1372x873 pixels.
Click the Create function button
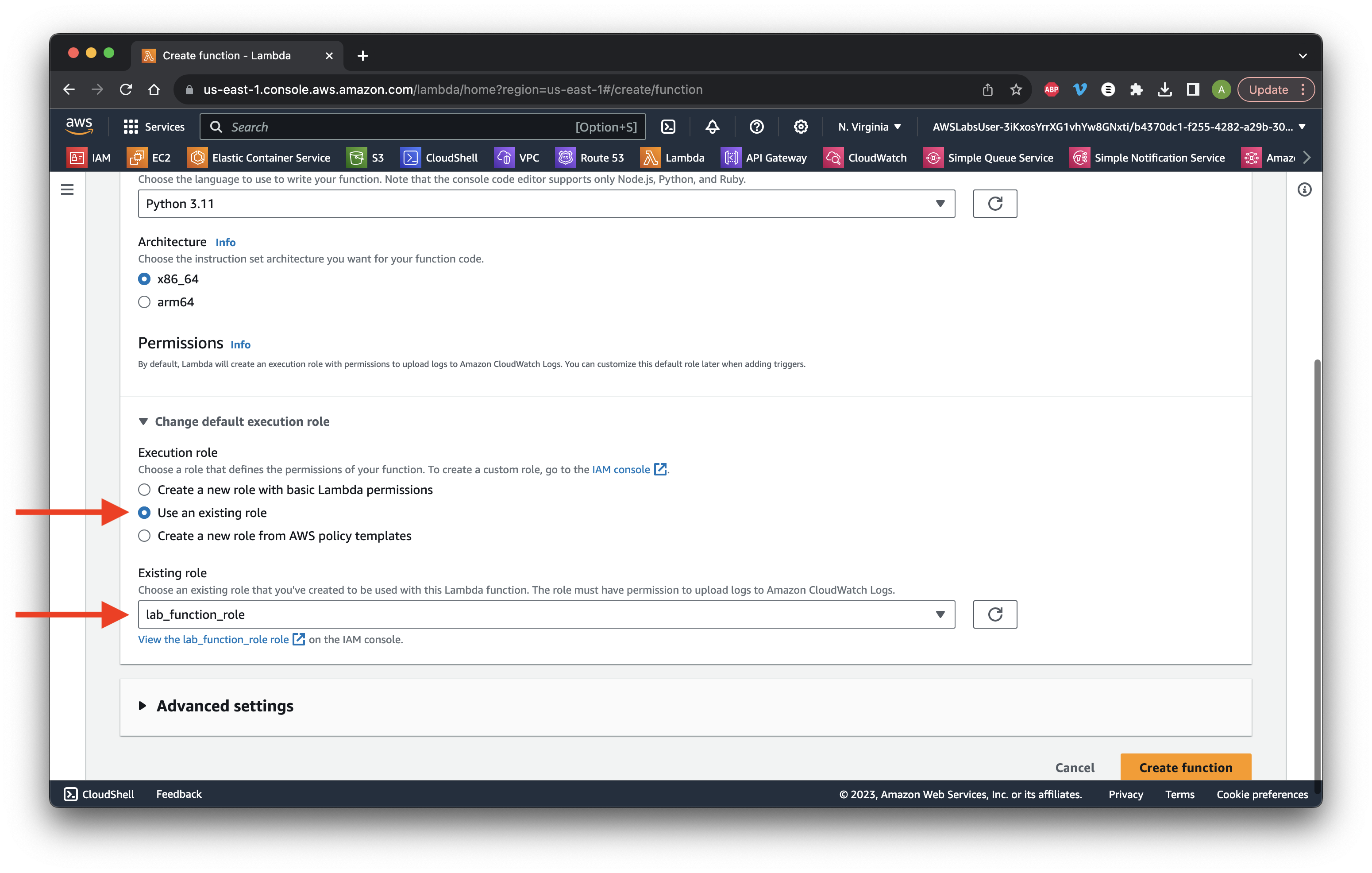1185,767
